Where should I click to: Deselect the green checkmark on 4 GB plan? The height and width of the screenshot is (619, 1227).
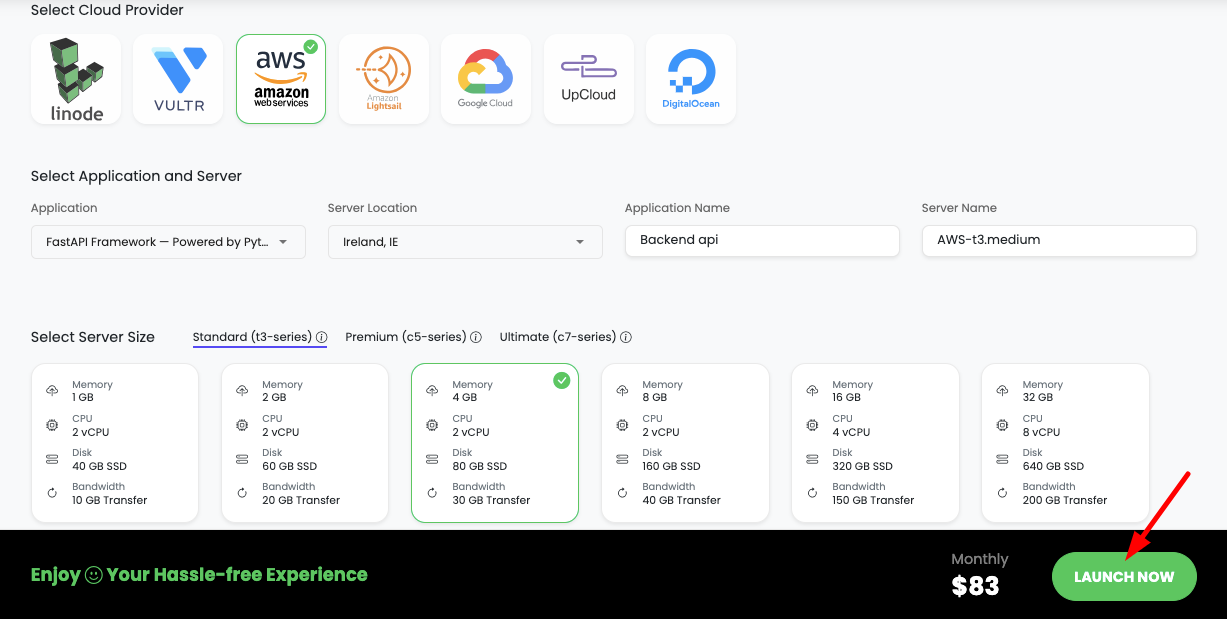561,380
